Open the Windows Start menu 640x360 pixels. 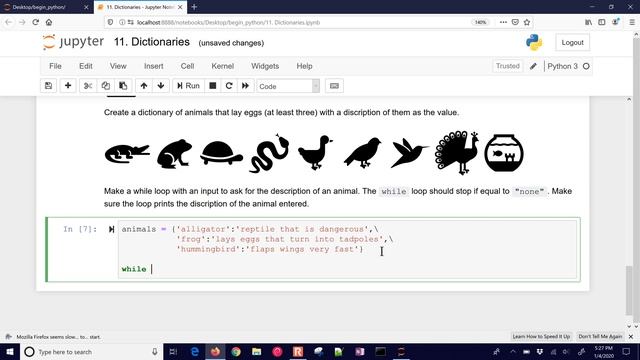tap(9, 351)
